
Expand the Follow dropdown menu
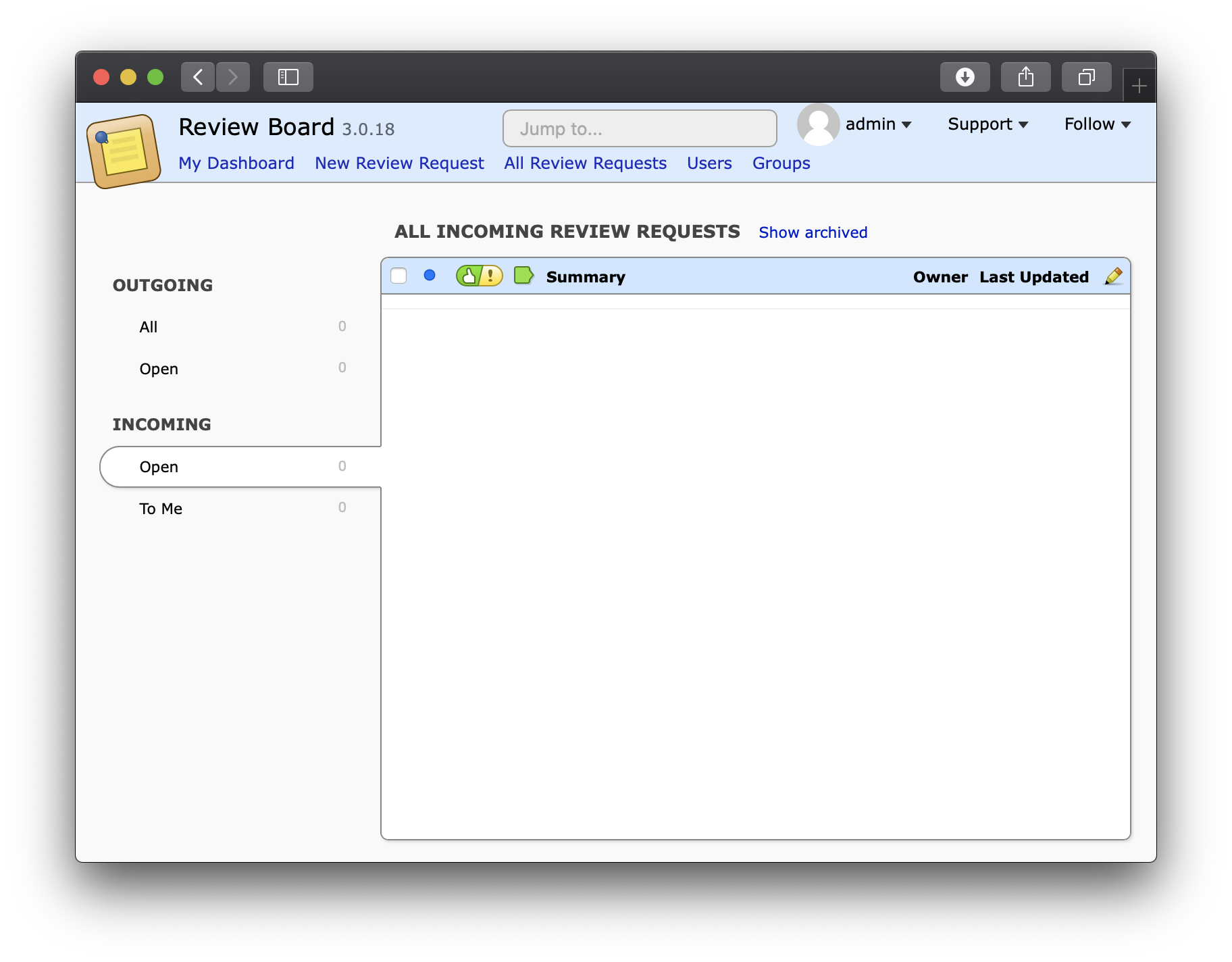tap(1097, 124)
